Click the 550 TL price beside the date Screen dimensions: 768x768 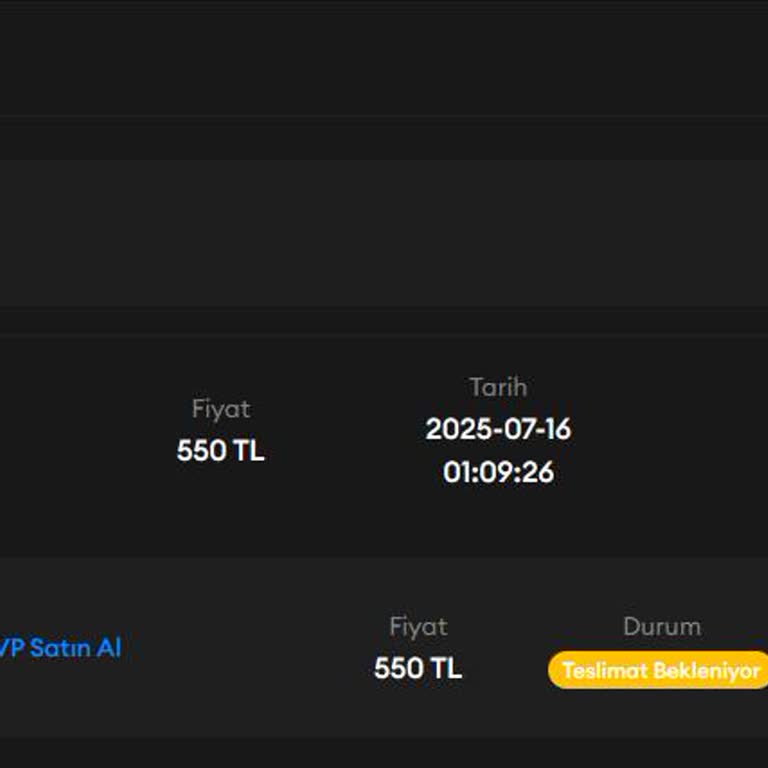click(x=220, y=451)
